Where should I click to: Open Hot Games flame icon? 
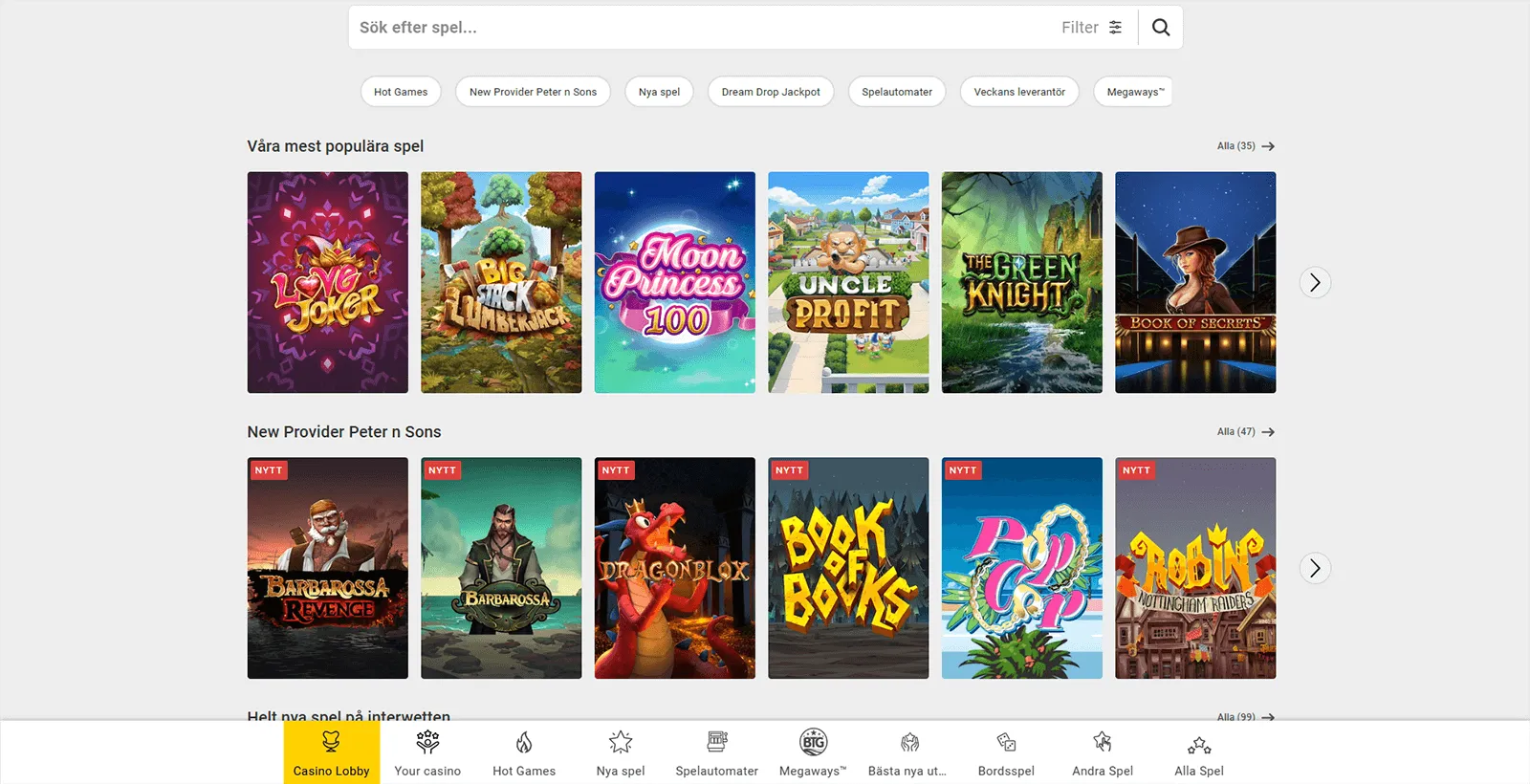click(x=524, y=742)
